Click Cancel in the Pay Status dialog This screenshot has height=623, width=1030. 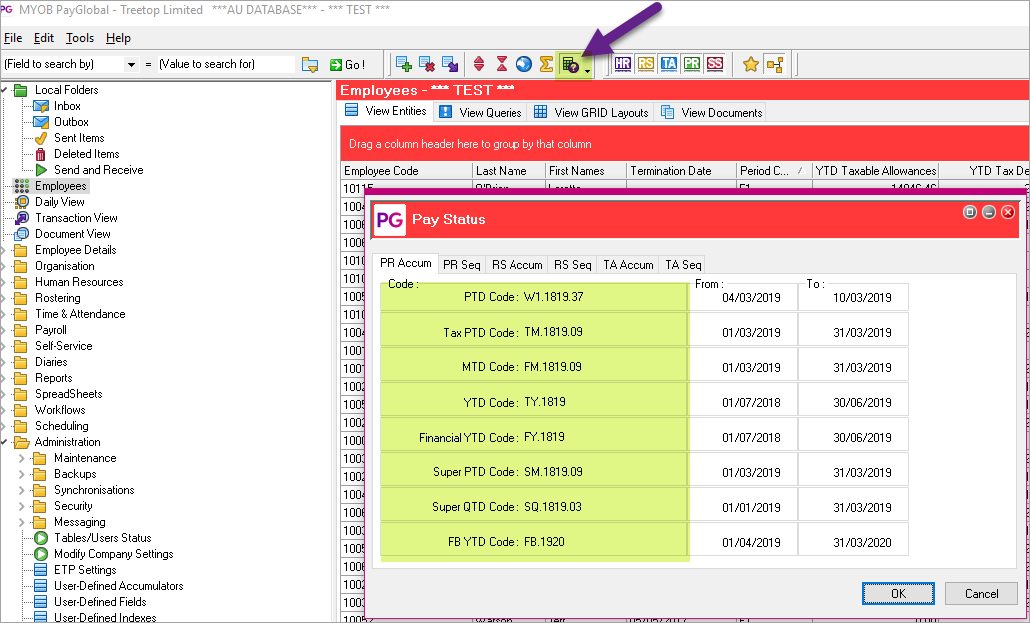[981, 593]
